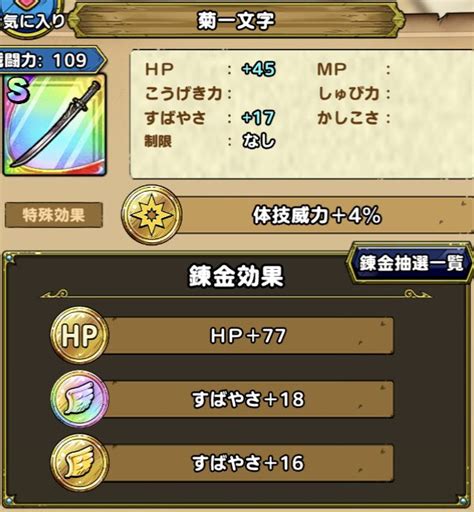Click the HP +45 stat value
Viewport: 474px width, 512px height.
point(259,69)
